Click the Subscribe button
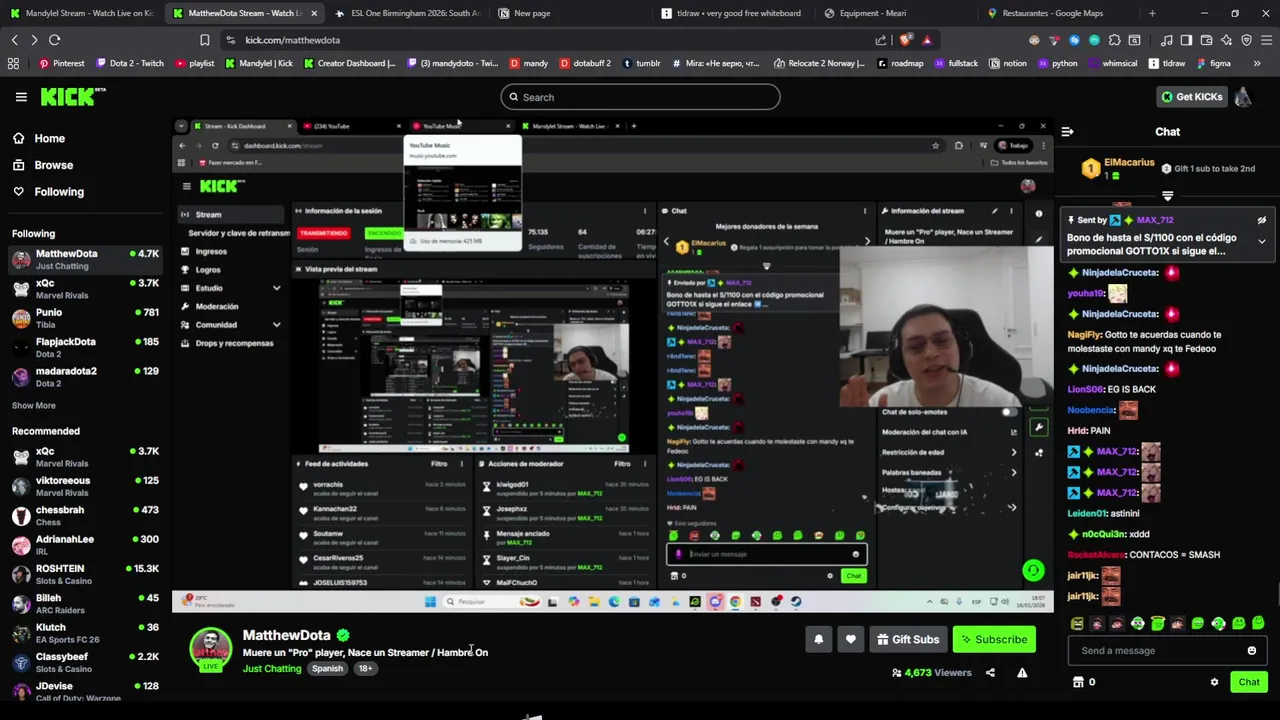 click(x=994, y=640)
